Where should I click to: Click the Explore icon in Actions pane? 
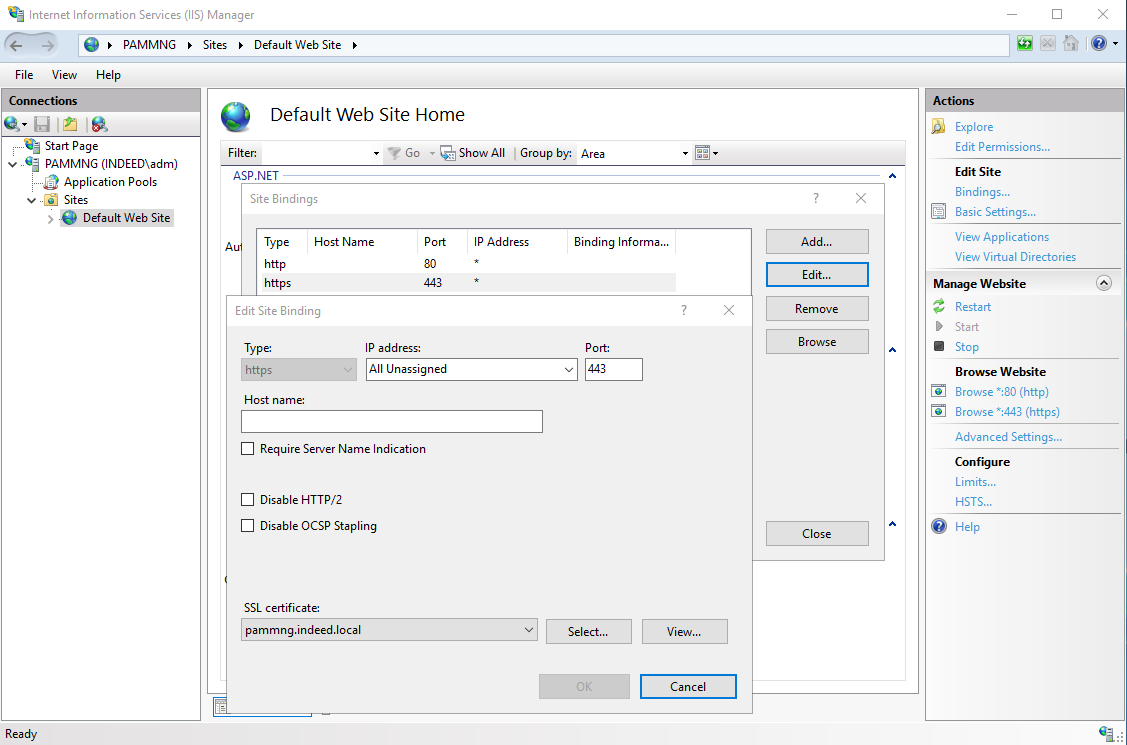pos(938,127)
